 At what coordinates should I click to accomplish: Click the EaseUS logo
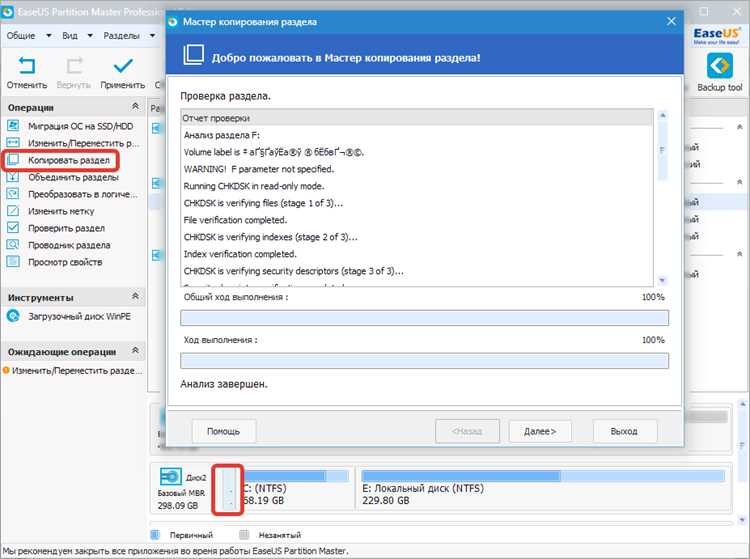click(716, 35)
